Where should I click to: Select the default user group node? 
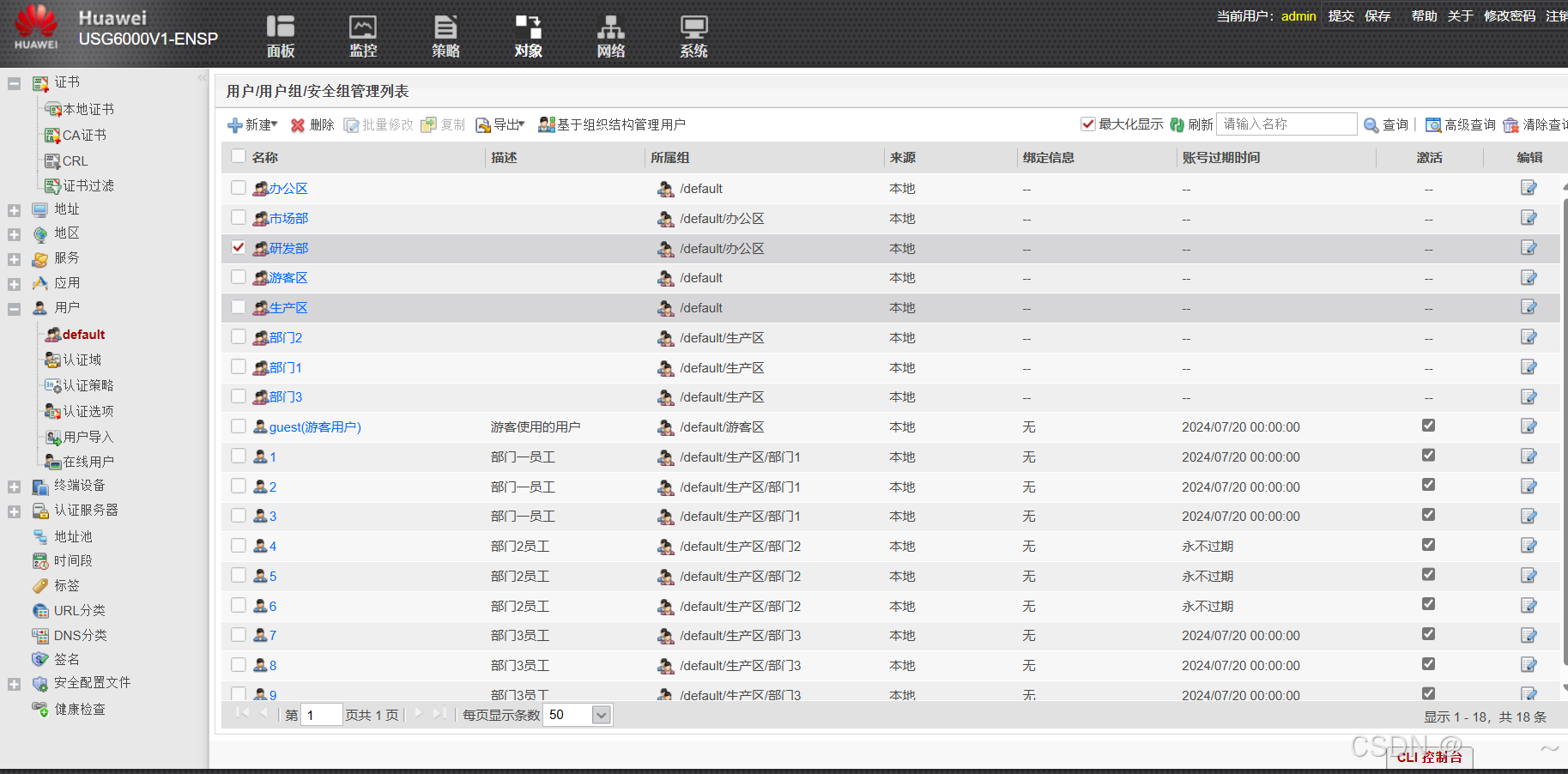click(x=83, y=335)
